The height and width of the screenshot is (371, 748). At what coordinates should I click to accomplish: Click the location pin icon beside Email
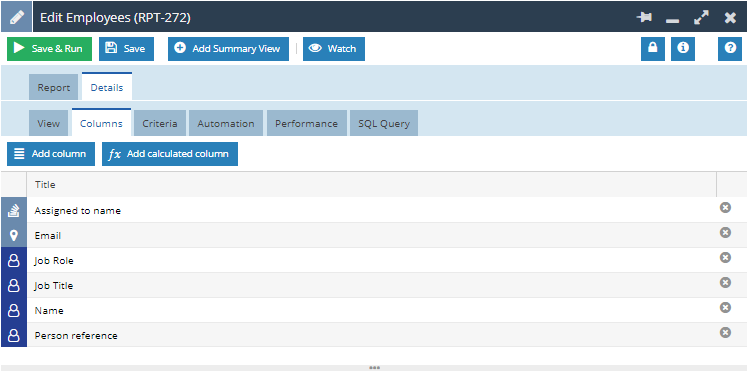(14, 236)
